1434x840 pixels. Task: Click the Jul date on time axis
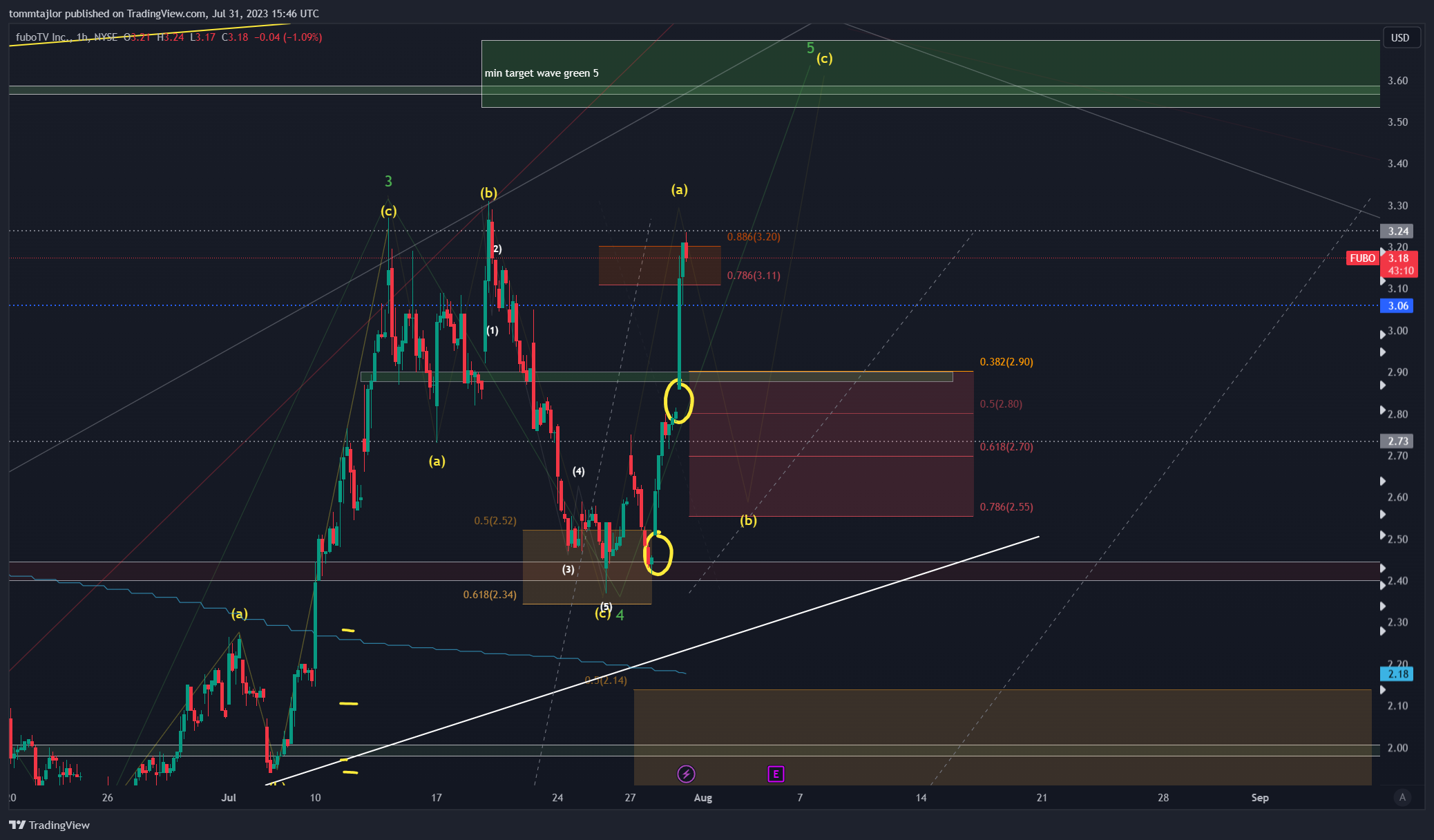pos(229,797)
